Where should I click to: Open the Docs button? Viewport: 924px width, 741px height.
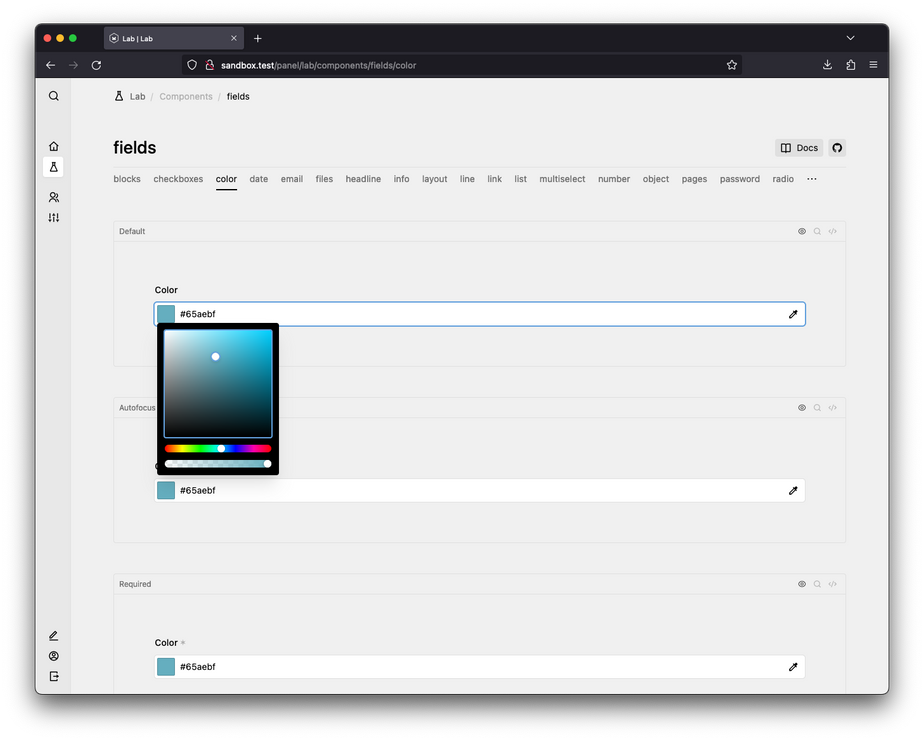[798, 148]
